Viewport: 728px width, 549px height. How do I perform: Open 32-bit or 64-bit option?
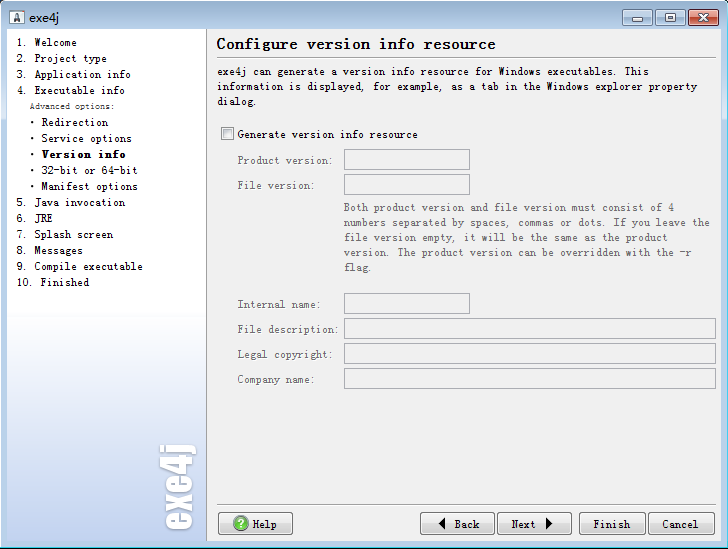pos(89,170)
